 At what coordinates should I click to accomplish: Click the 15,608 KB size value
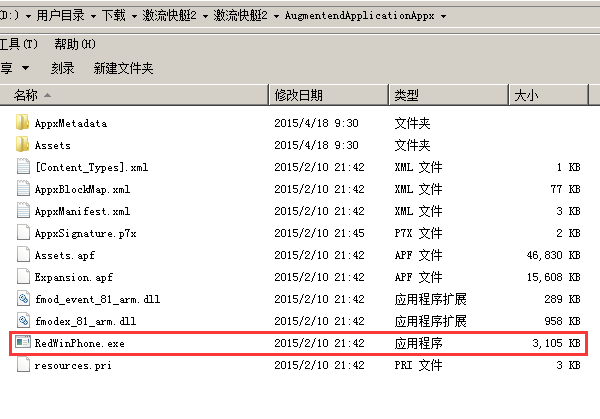[x=553, y=277]
